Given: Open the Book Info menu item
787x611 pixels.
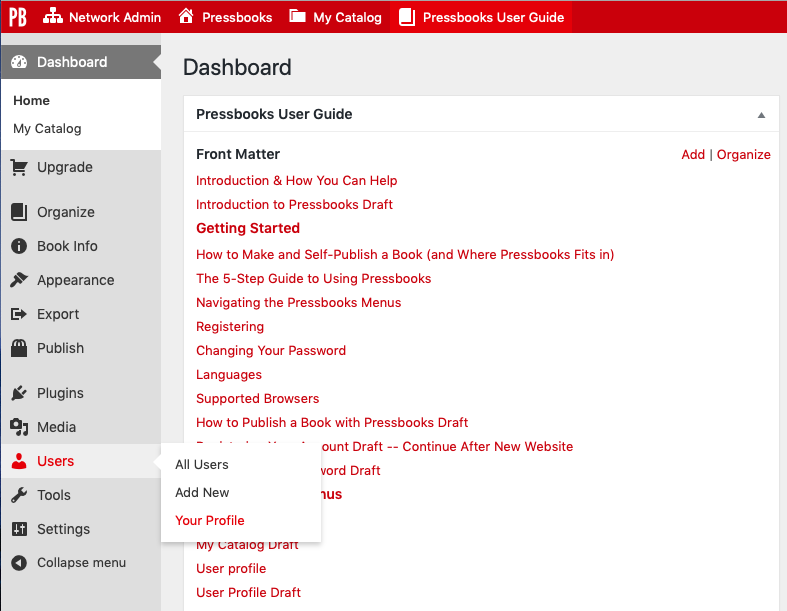Looking at the screenshot, I should [x=81, y=246].
